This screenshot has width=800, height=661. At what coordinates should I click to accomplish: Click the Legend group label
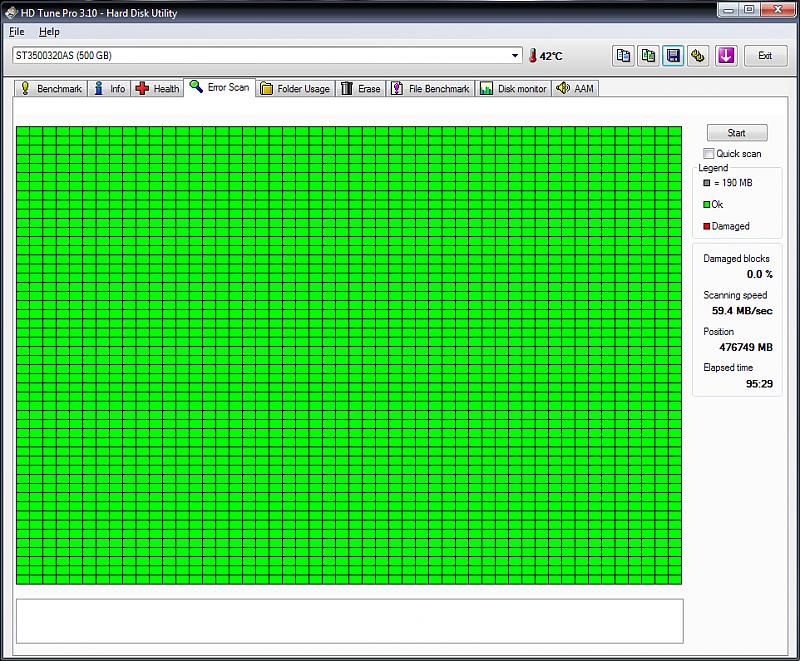click(713, 168)
